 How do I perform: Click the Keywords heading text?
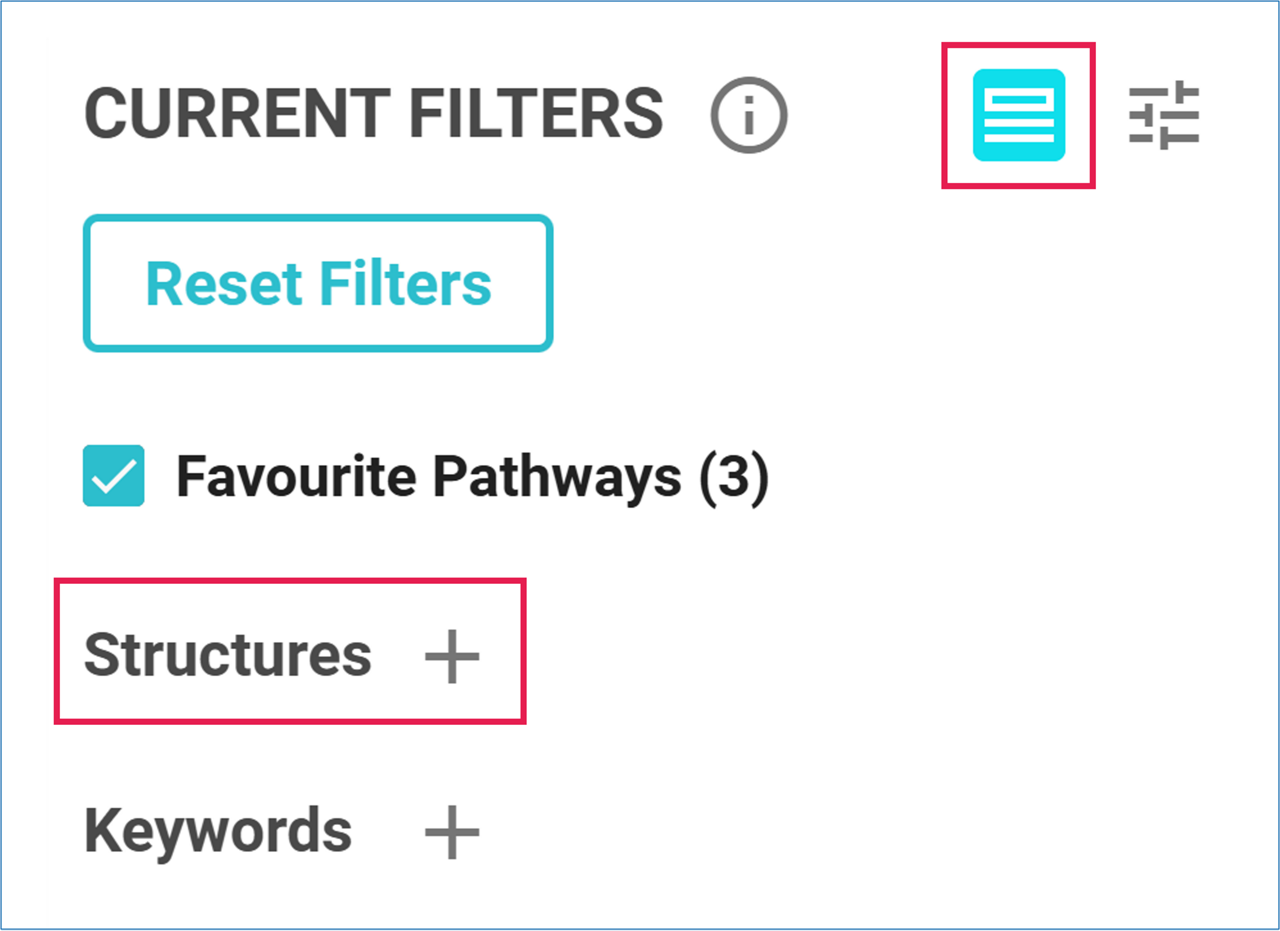217,830
